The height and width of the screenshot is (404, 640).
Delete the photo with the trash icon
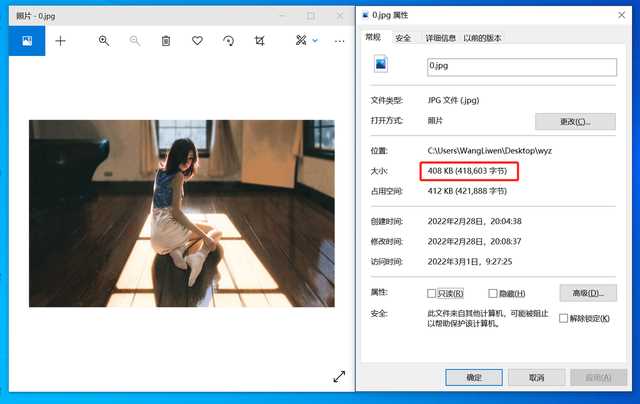(166, 41)
